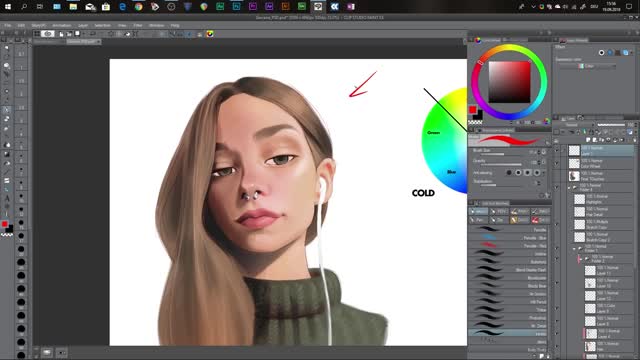
Task: Open the Layer menu
Action: click(83, 25)
